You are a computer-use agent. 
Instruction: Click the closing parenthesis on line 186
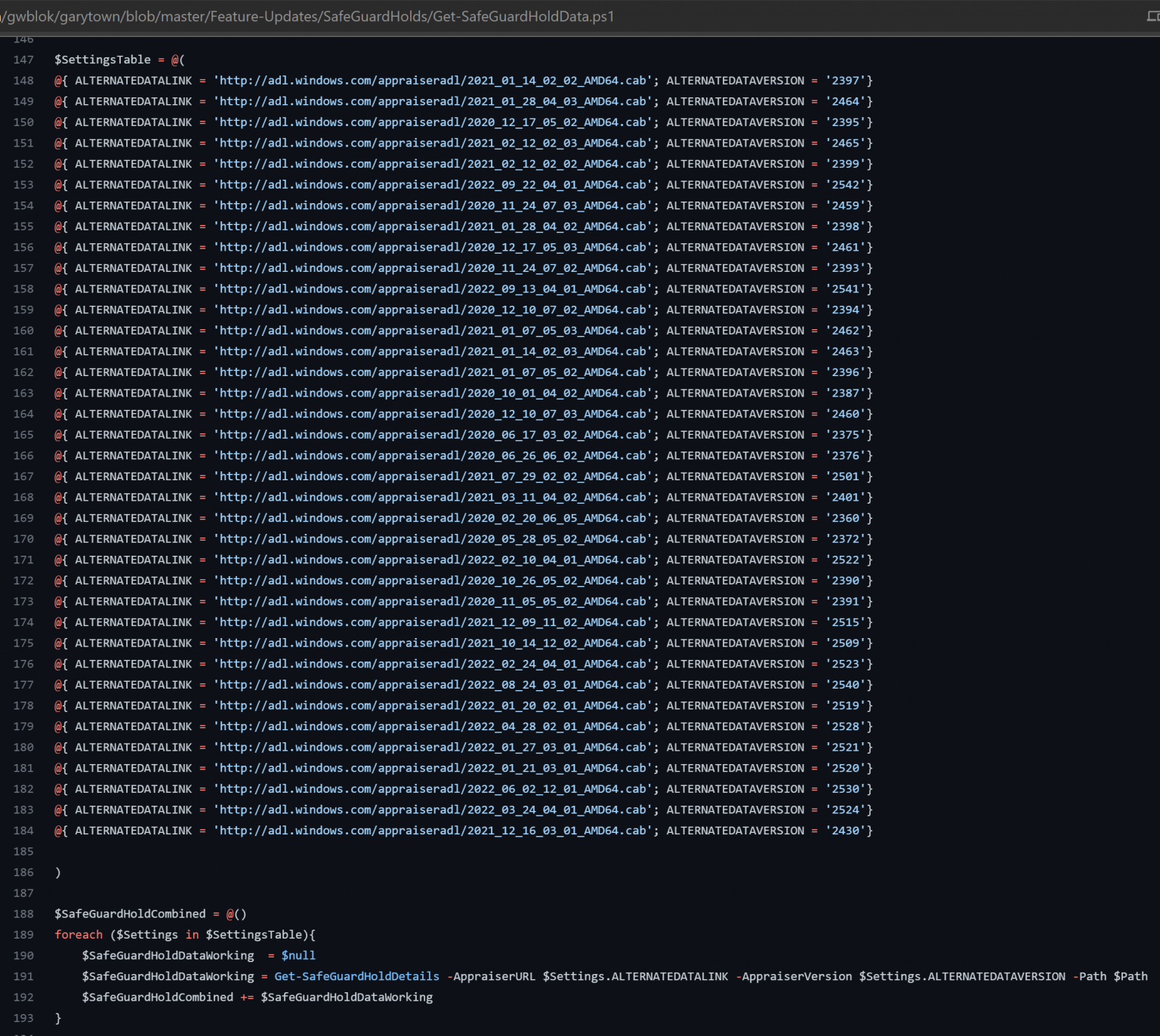pyautogui.click(x=57, y=872)
